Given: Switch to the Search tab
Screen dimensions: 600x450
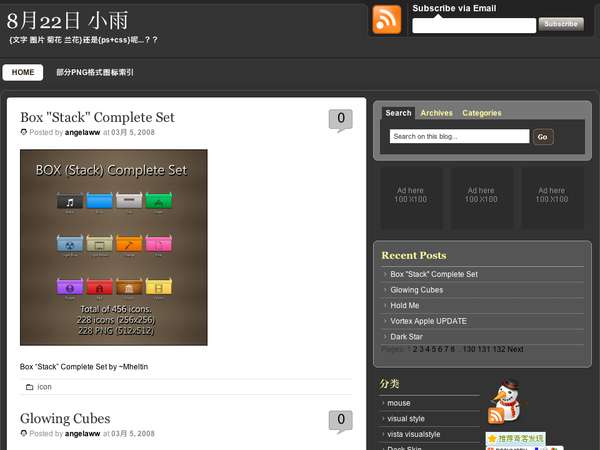Looking at the screenshot, I should pyautogui.click(x=398, y=113).
